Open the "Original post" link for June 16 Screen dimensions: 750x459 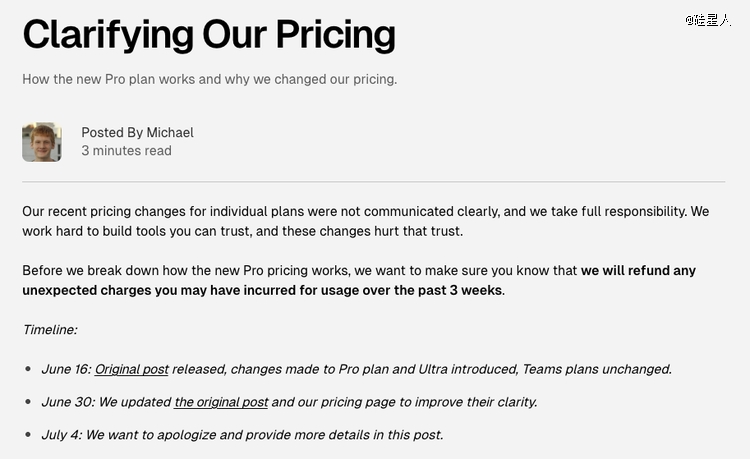(131, 369)
